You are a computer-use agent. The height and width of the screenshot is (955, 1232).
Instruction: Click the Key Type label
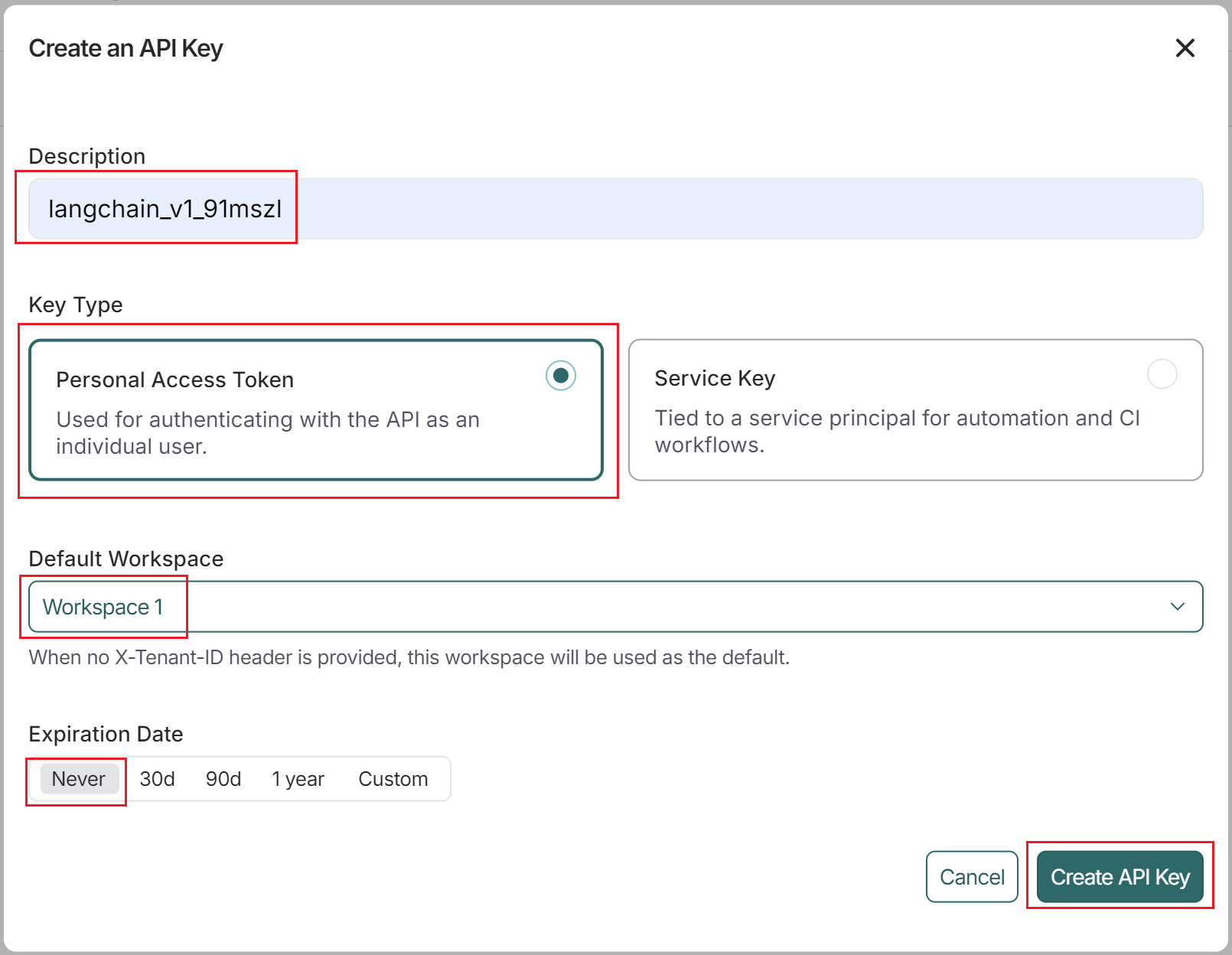pyautogui.click(x=75, y=305)
